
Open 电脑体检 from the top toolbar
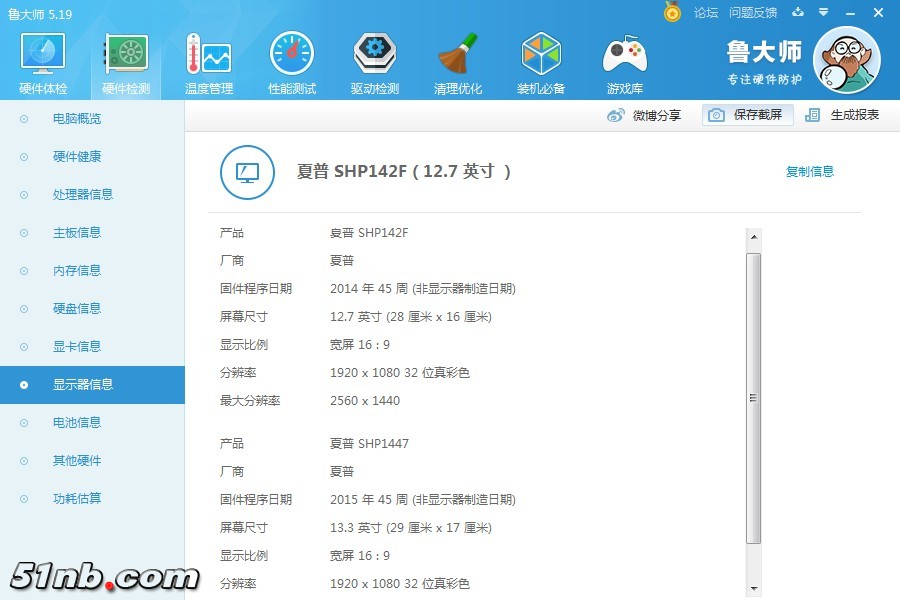[43, 63]
